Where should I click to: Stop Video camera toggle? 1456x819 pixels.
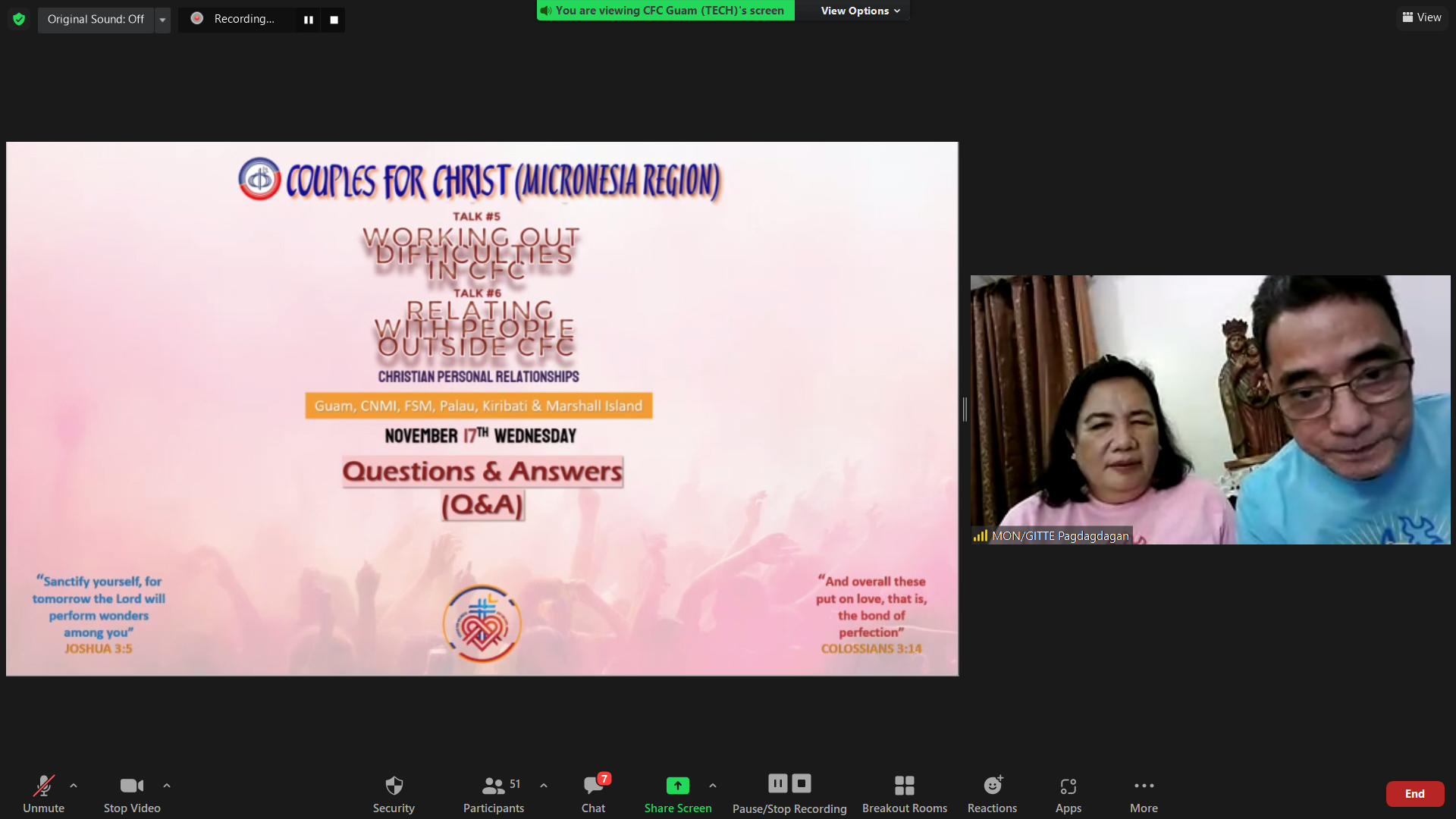point(132,794)
